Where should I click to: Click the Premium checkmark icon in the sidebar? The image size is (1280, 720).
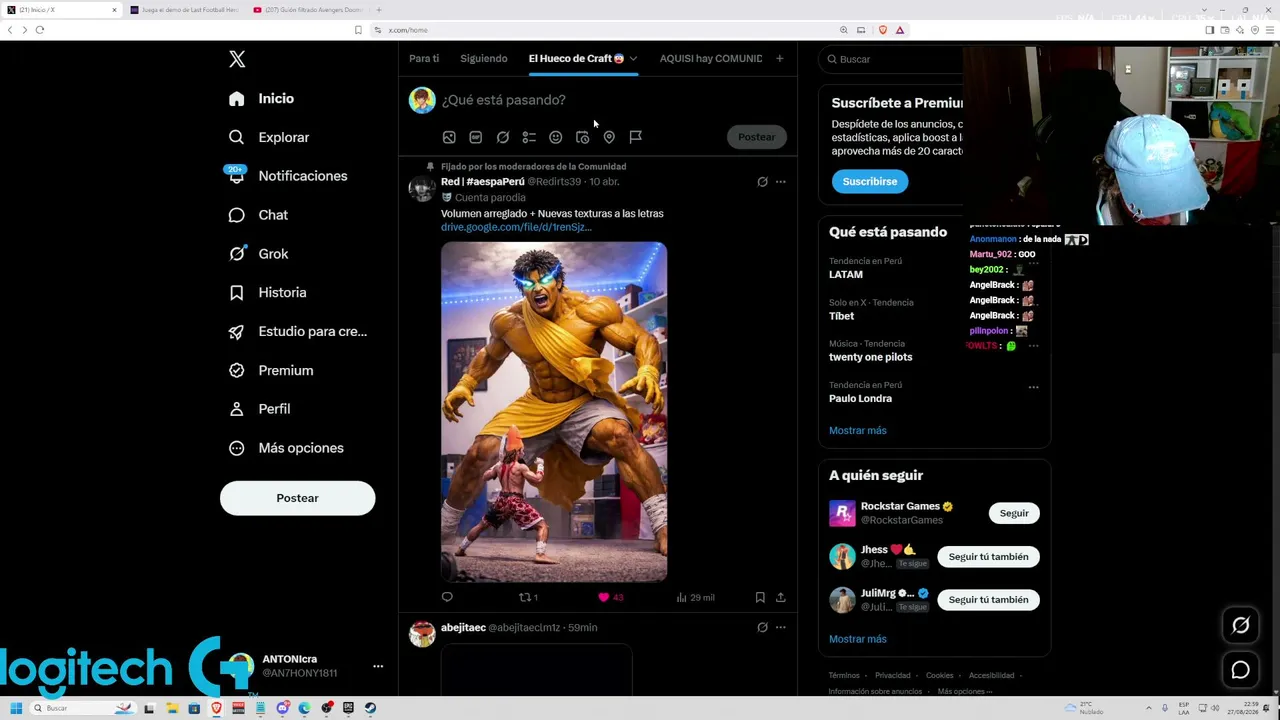[x=236, y=371]
